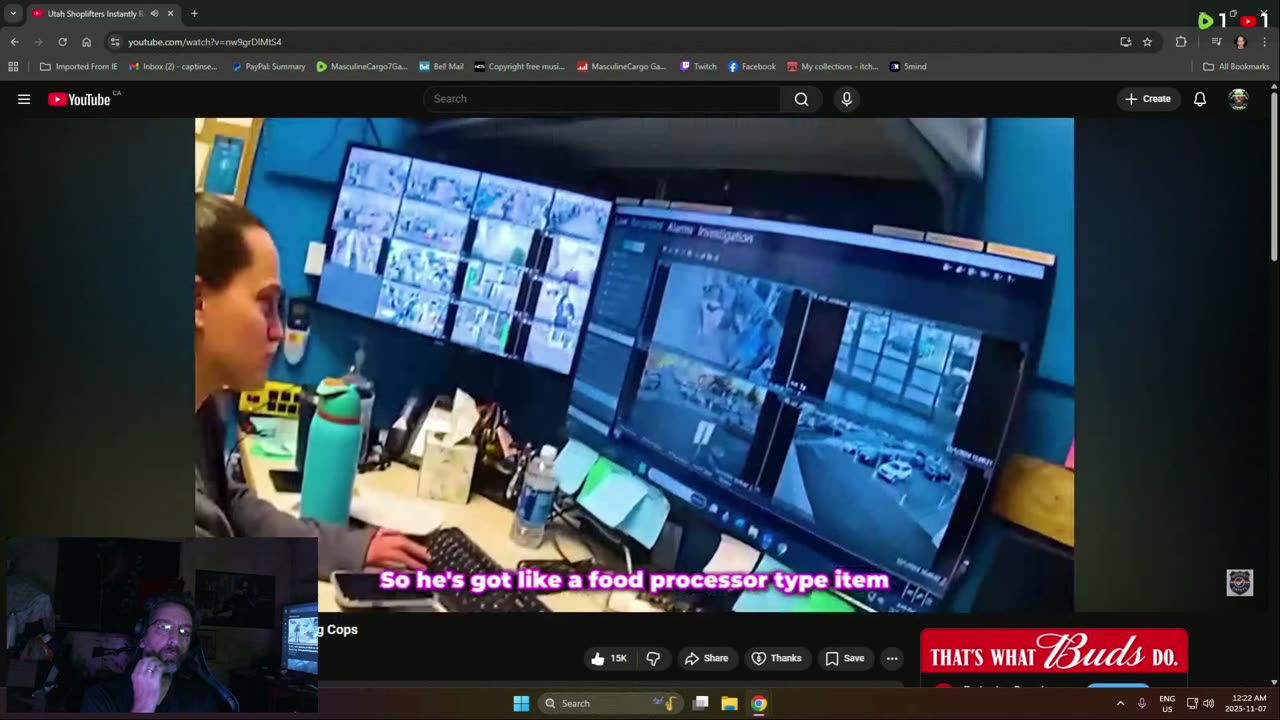
Task: Open the Imported From IE bookmarks folder
Action: (78, 66)
